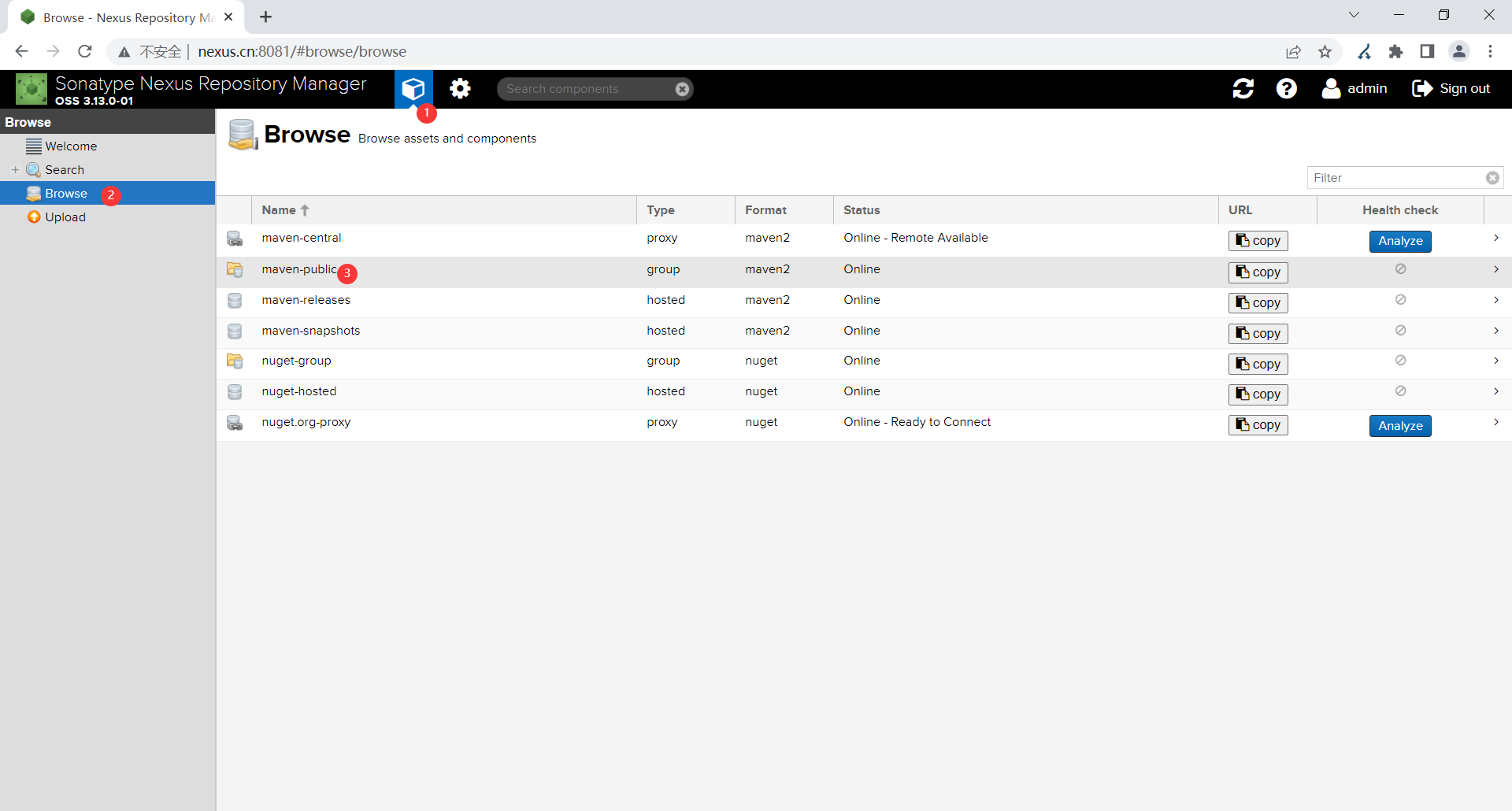The height and width of the screenshot is (811, 1512).
Task: Open the nuget.org-proxy repository
Action: coord(306,422)
